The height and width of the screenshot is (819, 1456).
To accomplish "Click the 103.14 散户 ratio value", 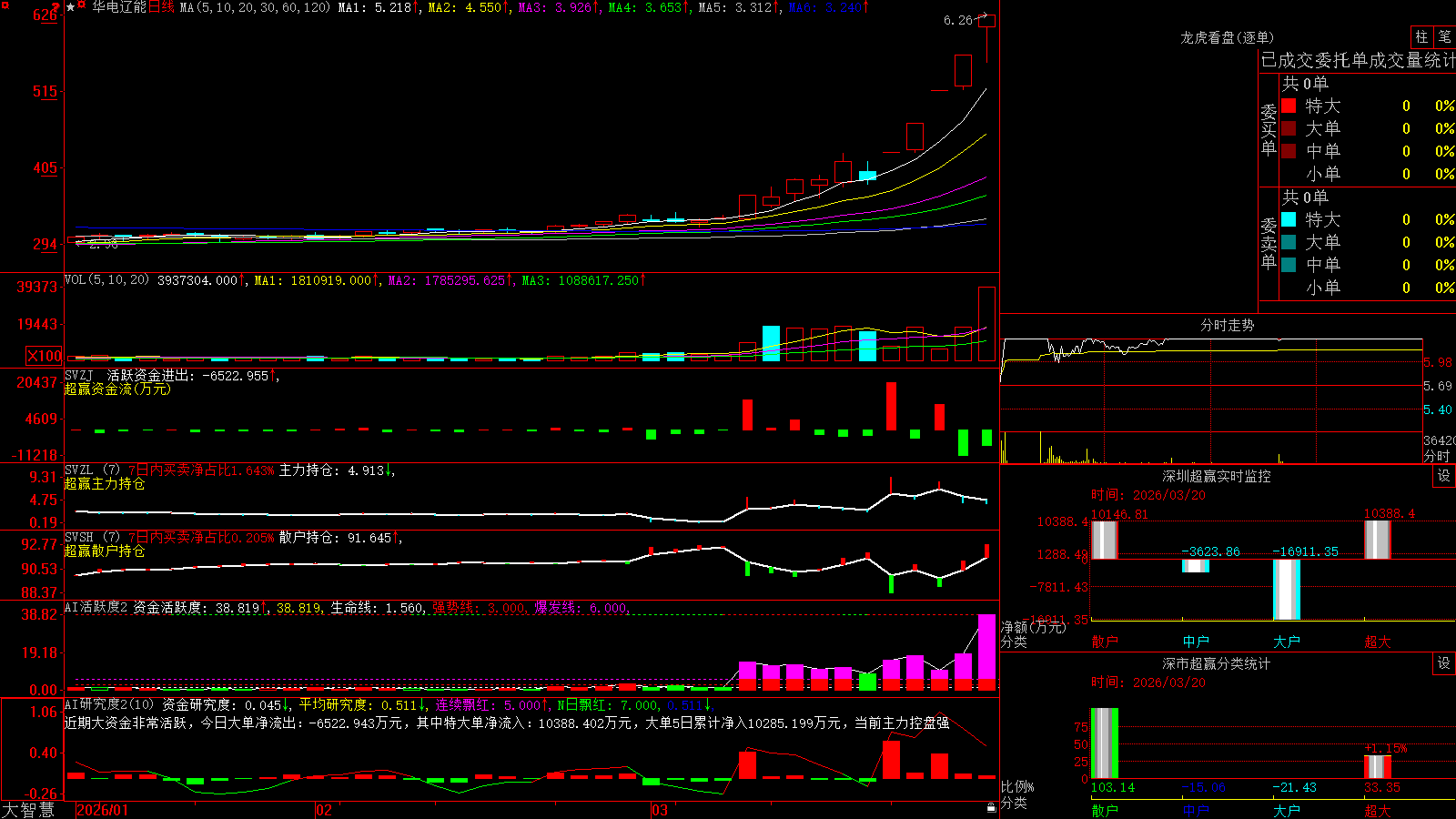I will coord(1113,787).
